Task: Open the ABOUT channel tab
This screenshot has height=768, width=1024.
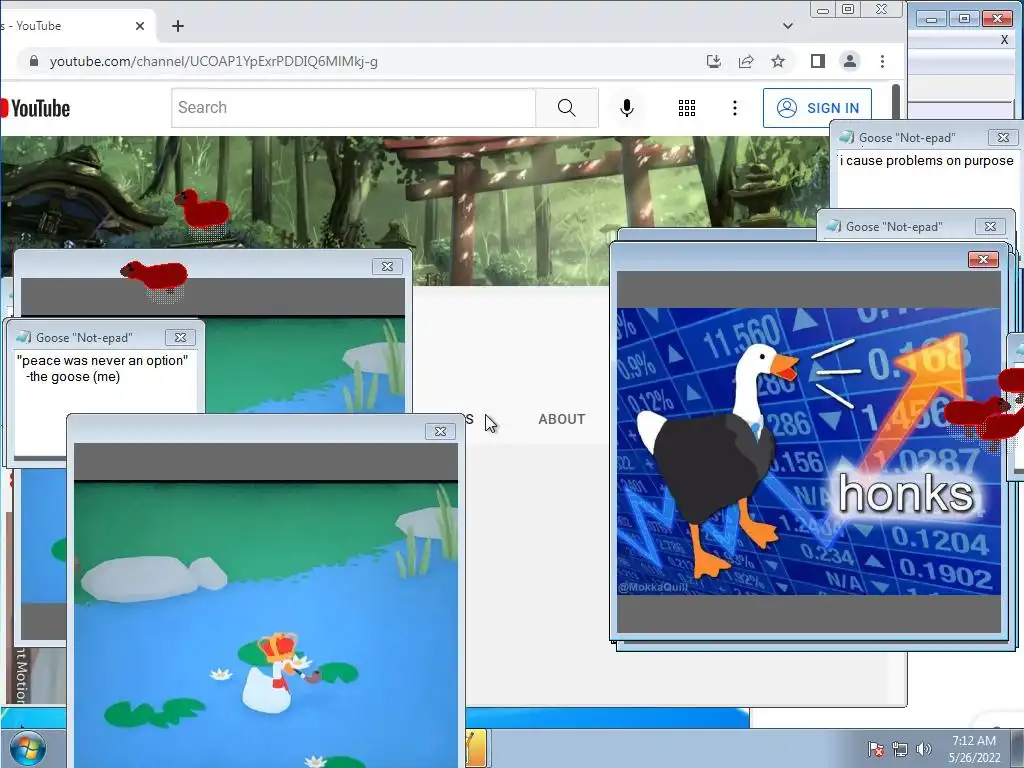Action: point(562,419)
